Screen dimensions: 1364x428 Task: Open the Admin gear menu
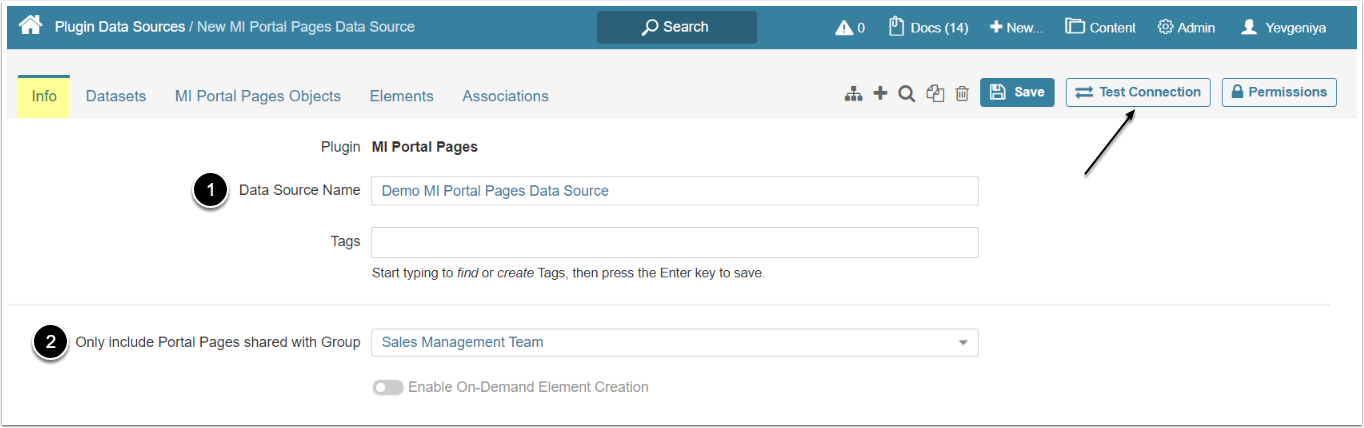(x=1186, y=27)
